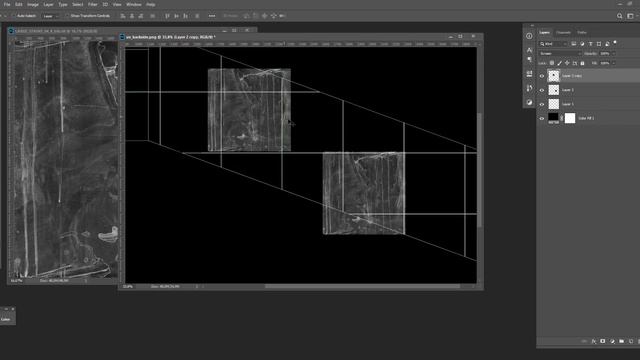Toggle layer filtering on/off switch

click(x=615, y=42)
